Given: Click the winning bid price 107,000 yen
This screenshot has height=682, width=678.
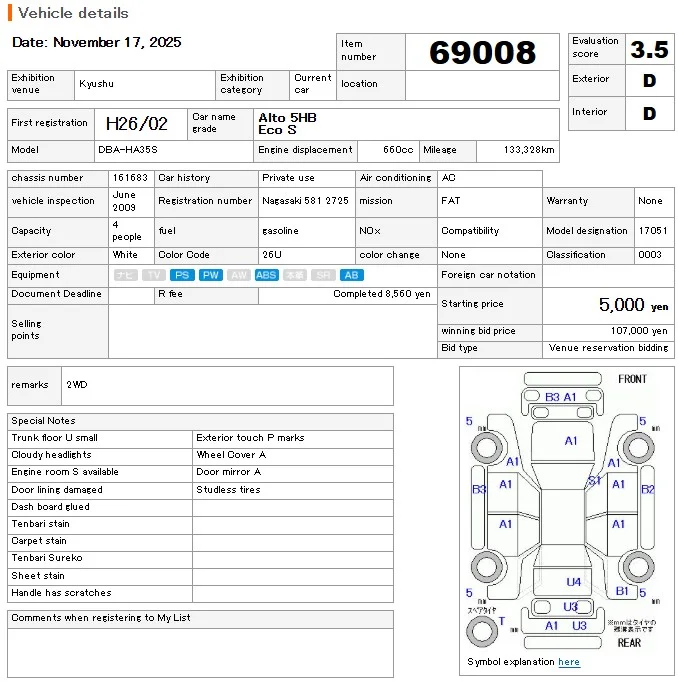Looking at the screenshot, I should pos(639,331).
